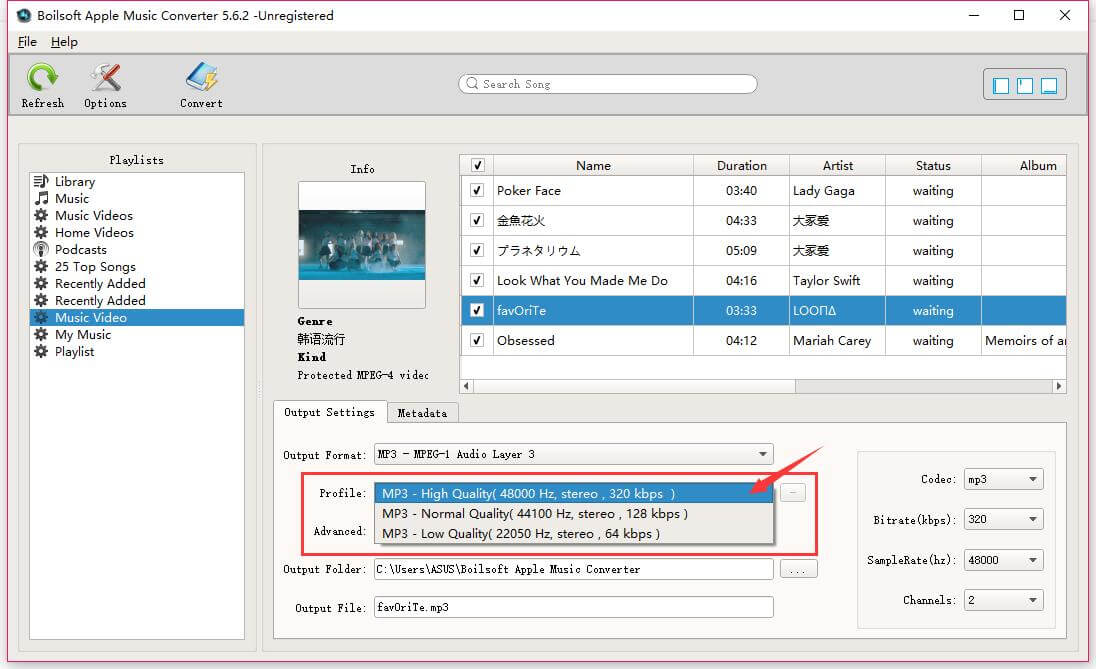Switch to the third layout view icon

coord(1048,85)
